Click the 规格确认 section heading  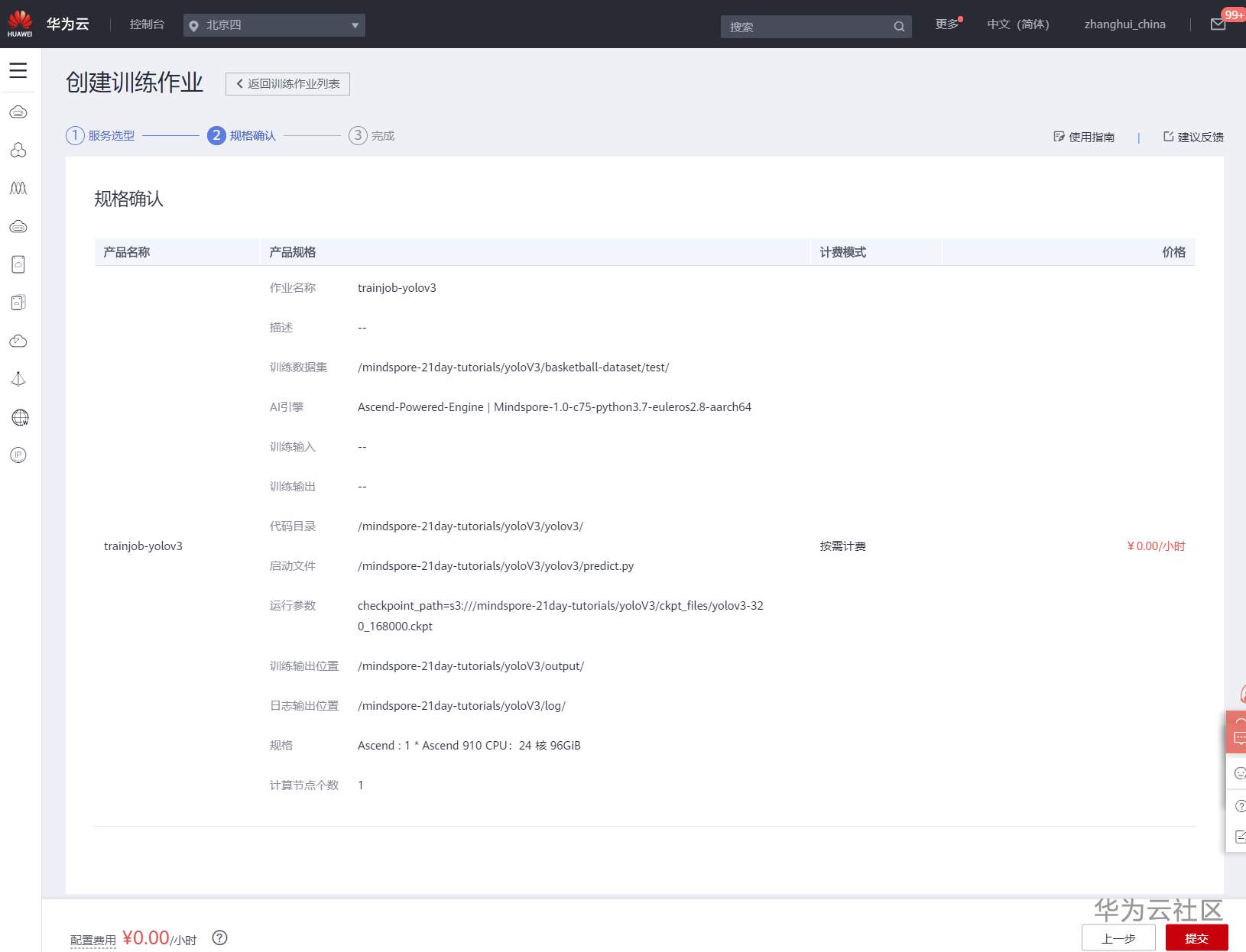[128, 199]
